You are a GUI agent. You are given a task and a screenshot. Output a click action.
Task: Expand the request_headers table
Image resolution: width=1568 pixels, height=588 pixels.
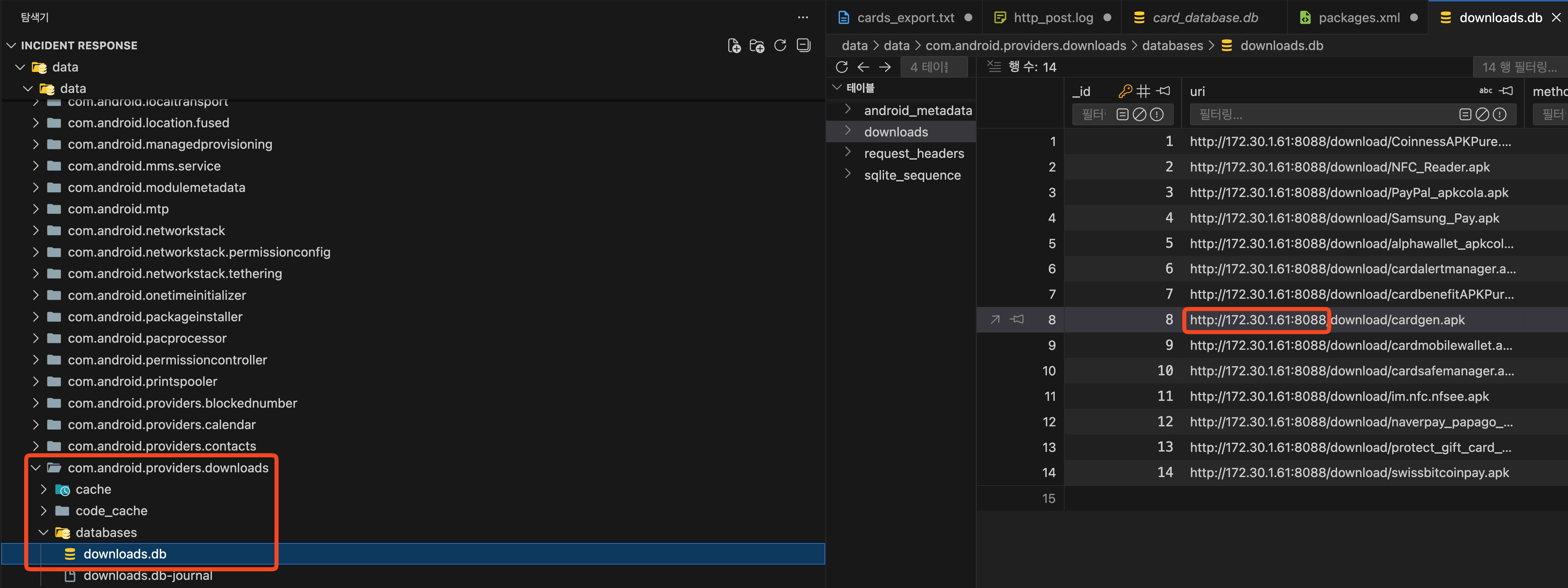pos(848,153)
